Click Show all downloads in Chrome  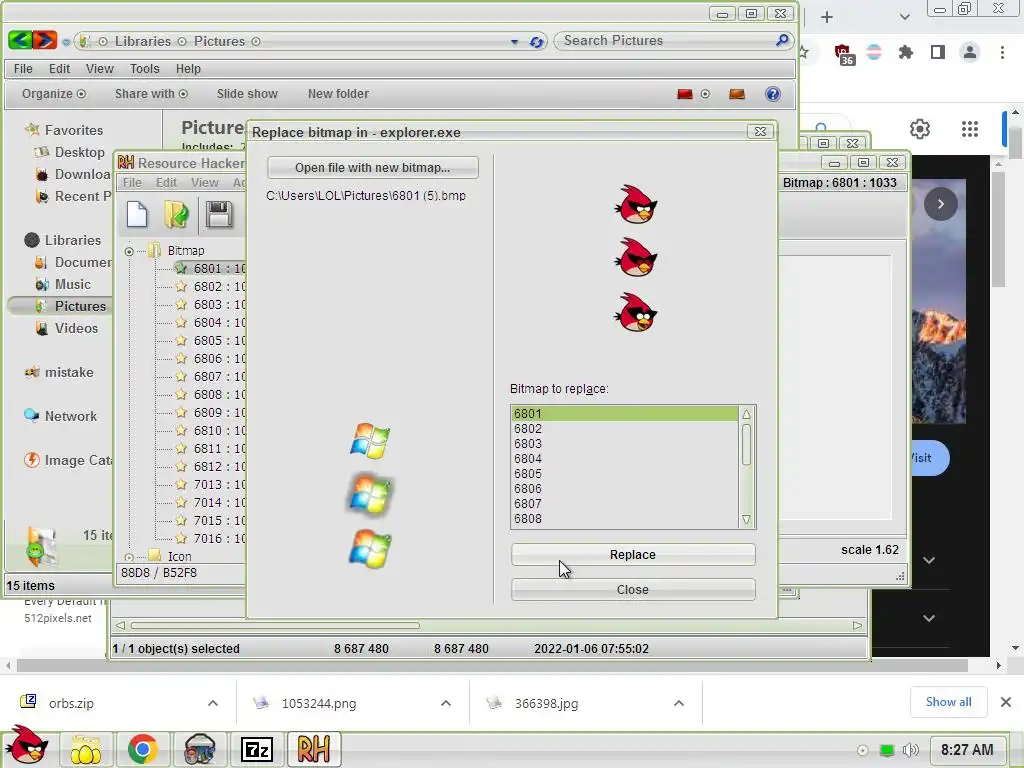tap(948, 702)
